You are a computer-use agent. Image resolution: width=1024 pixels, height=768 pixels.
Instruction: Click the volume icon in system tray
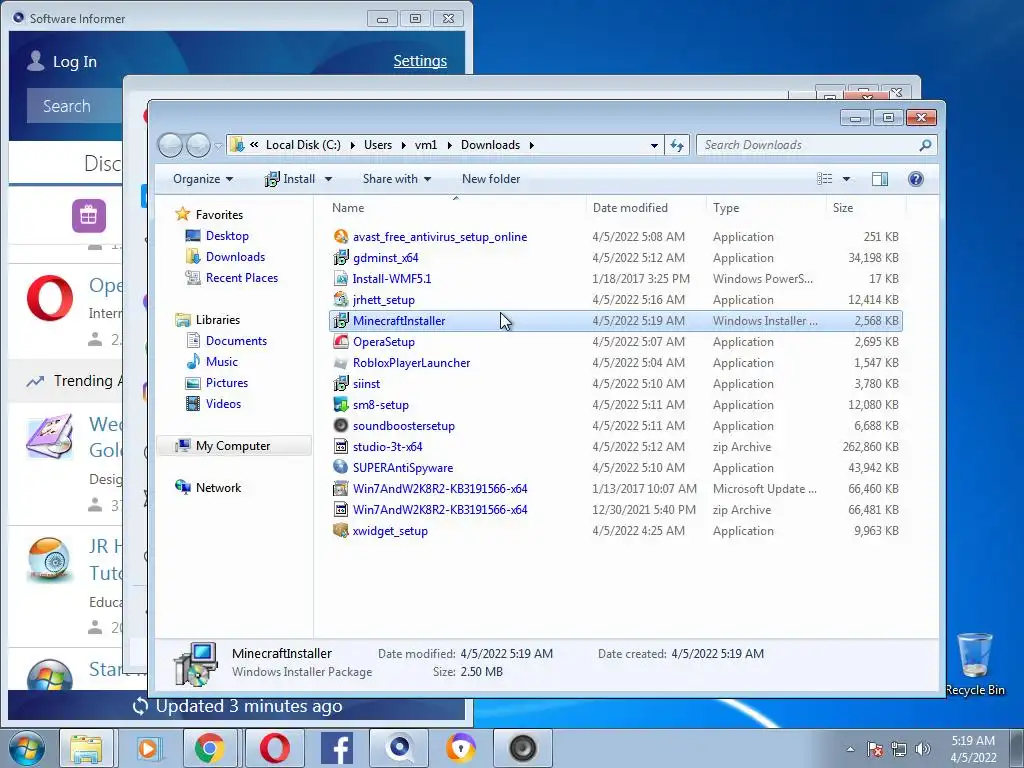point(922,749)
